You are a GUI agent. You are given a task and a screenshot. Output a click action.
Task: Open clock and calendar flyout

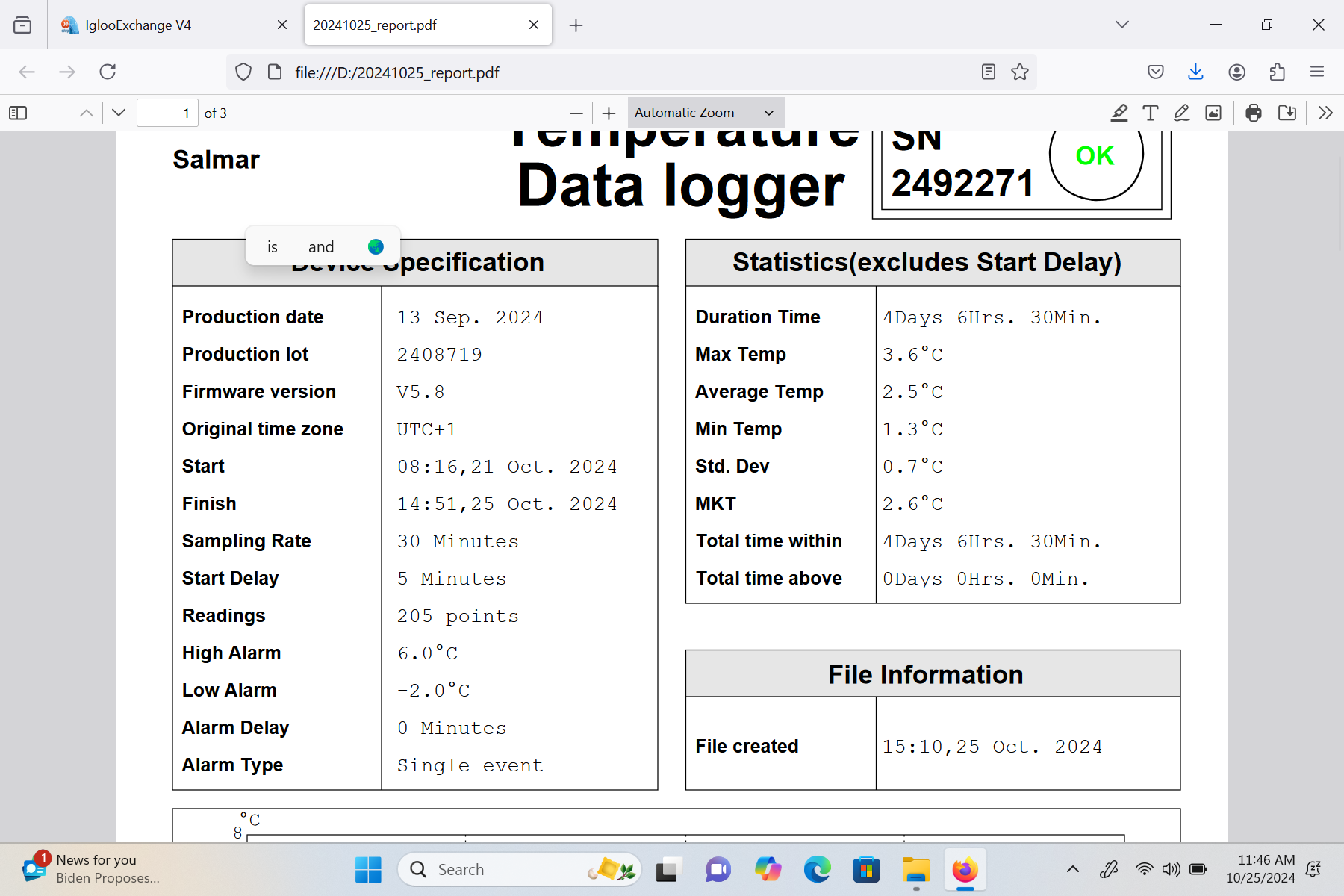(x=1260, y=869)
